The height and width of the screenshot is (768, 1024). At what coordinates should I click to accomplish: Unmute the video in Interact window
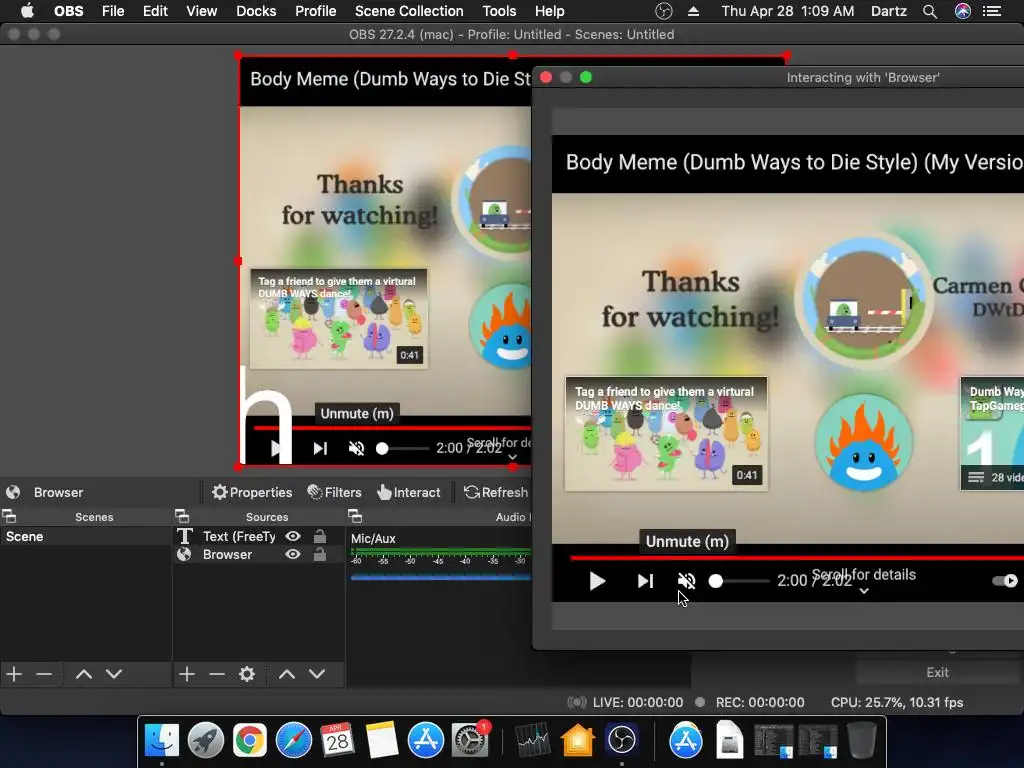[686, 581]
